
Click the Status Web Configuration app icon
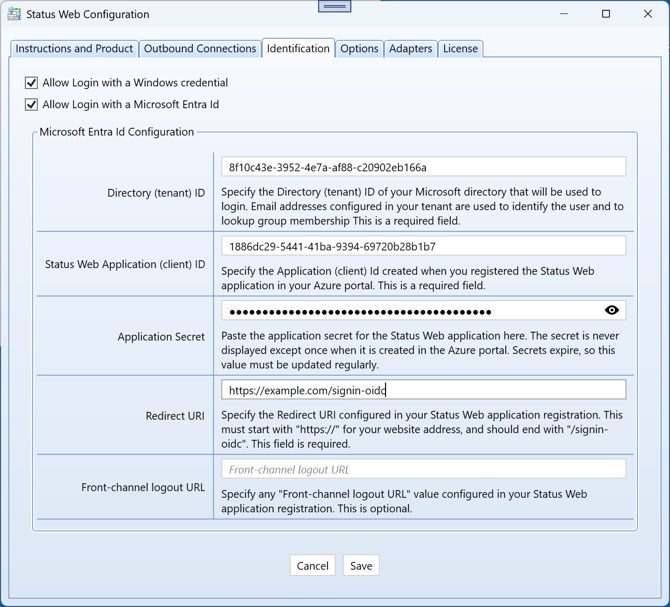point(14,14)
